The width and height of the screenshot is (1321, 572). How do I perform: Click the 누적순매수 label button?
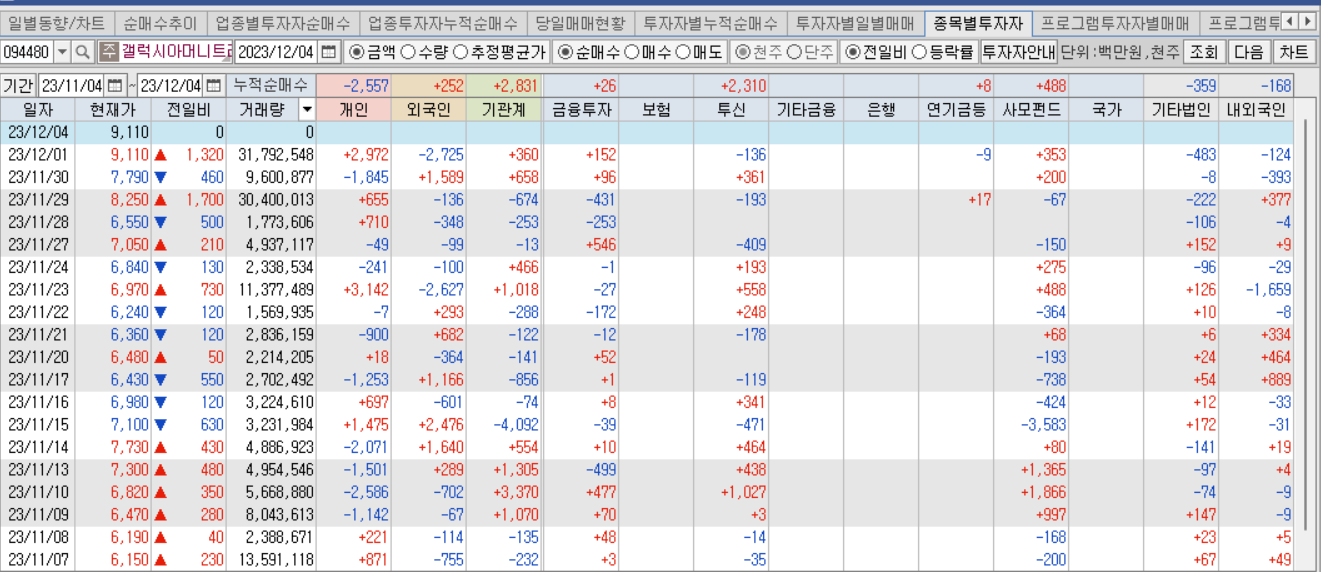270,86
